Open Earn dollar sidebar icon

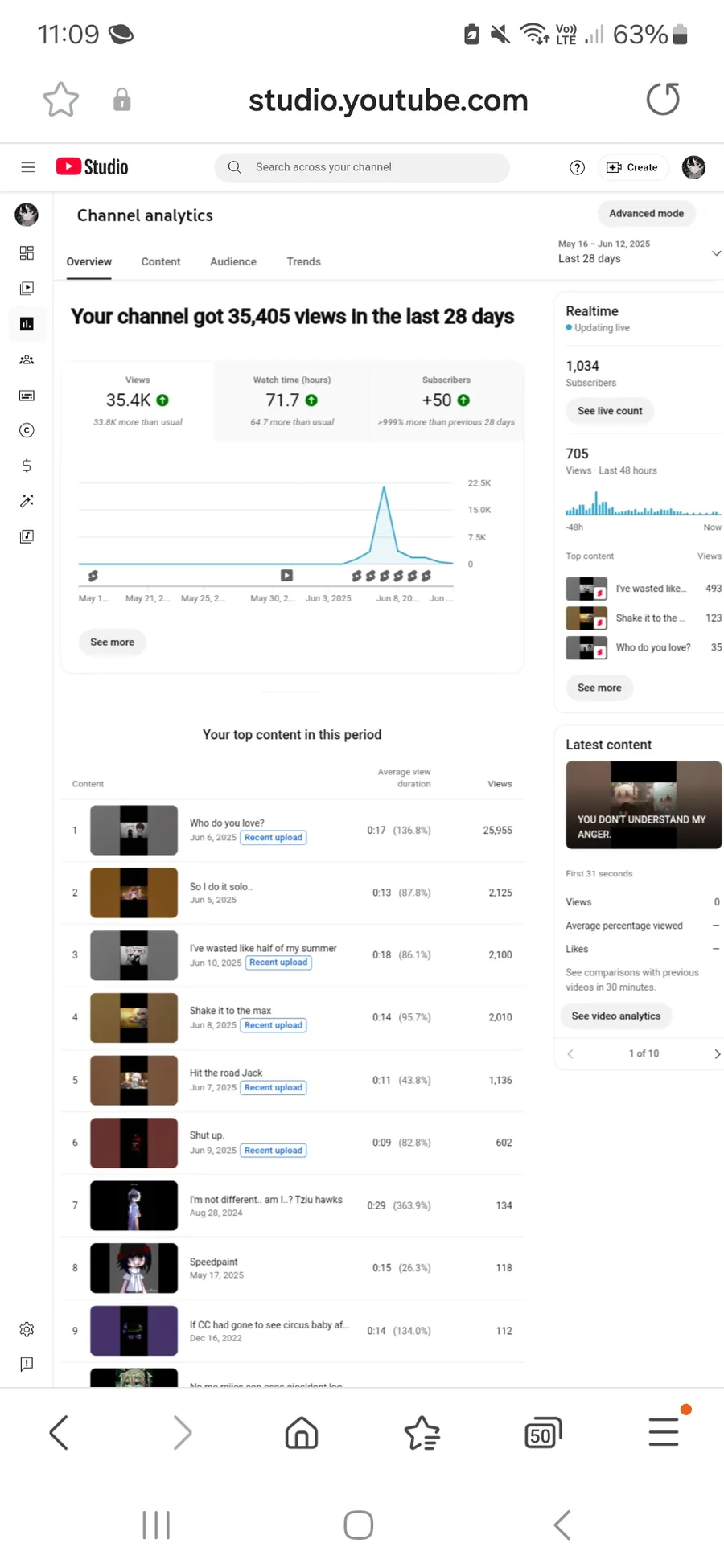pyautogui.click(x=27, y=466)
